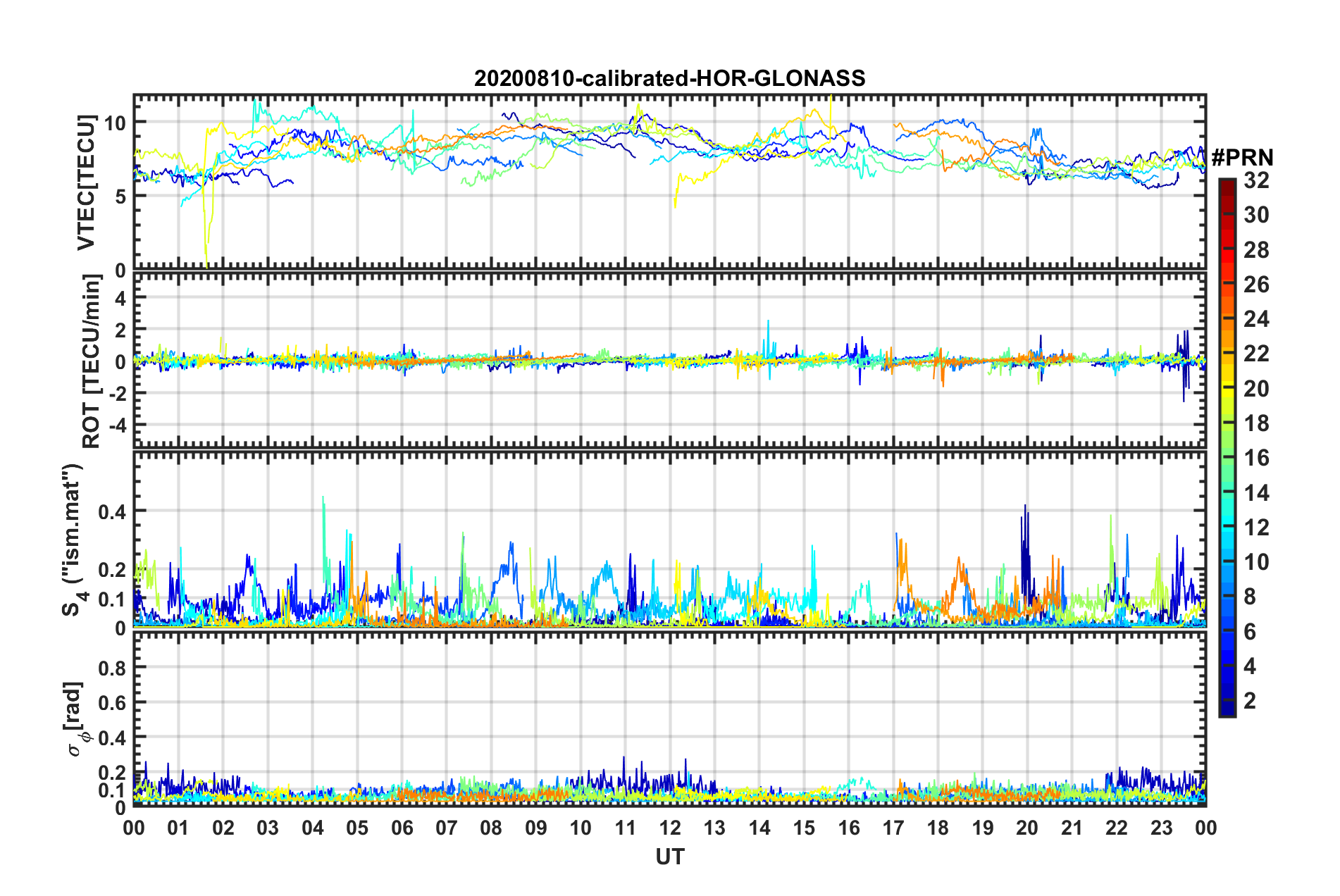Click x-axis tick label 23

(x=1161, y=828)
